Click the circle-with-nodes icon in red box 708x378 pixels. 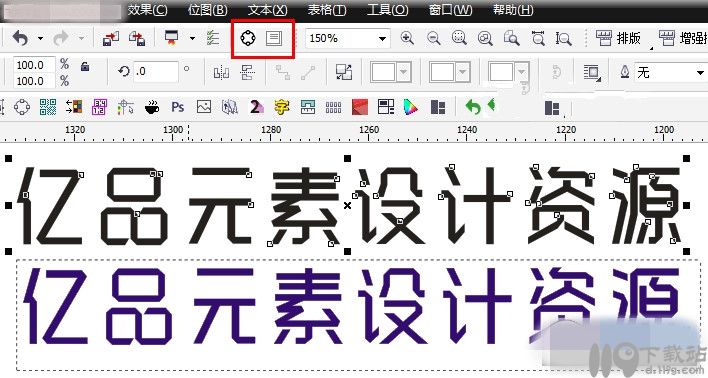point(247,38)
